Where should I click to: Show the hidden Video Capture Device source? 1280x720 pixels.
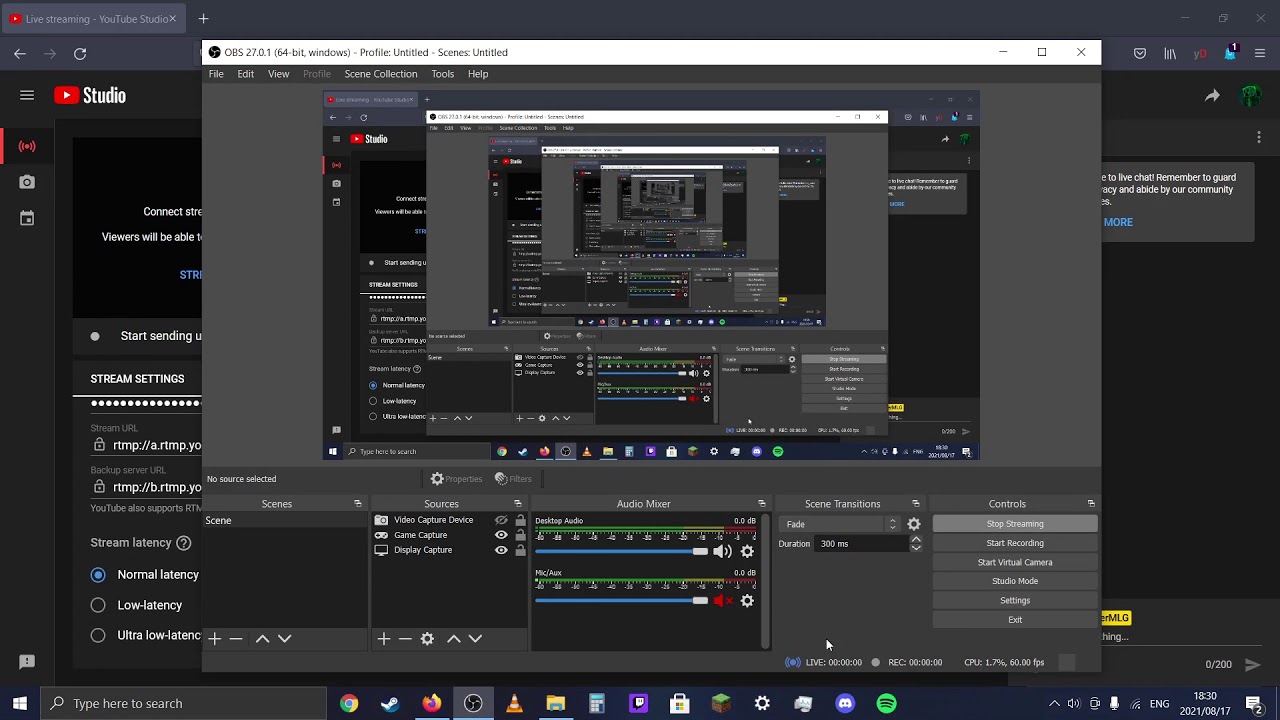tap(501, 520)
